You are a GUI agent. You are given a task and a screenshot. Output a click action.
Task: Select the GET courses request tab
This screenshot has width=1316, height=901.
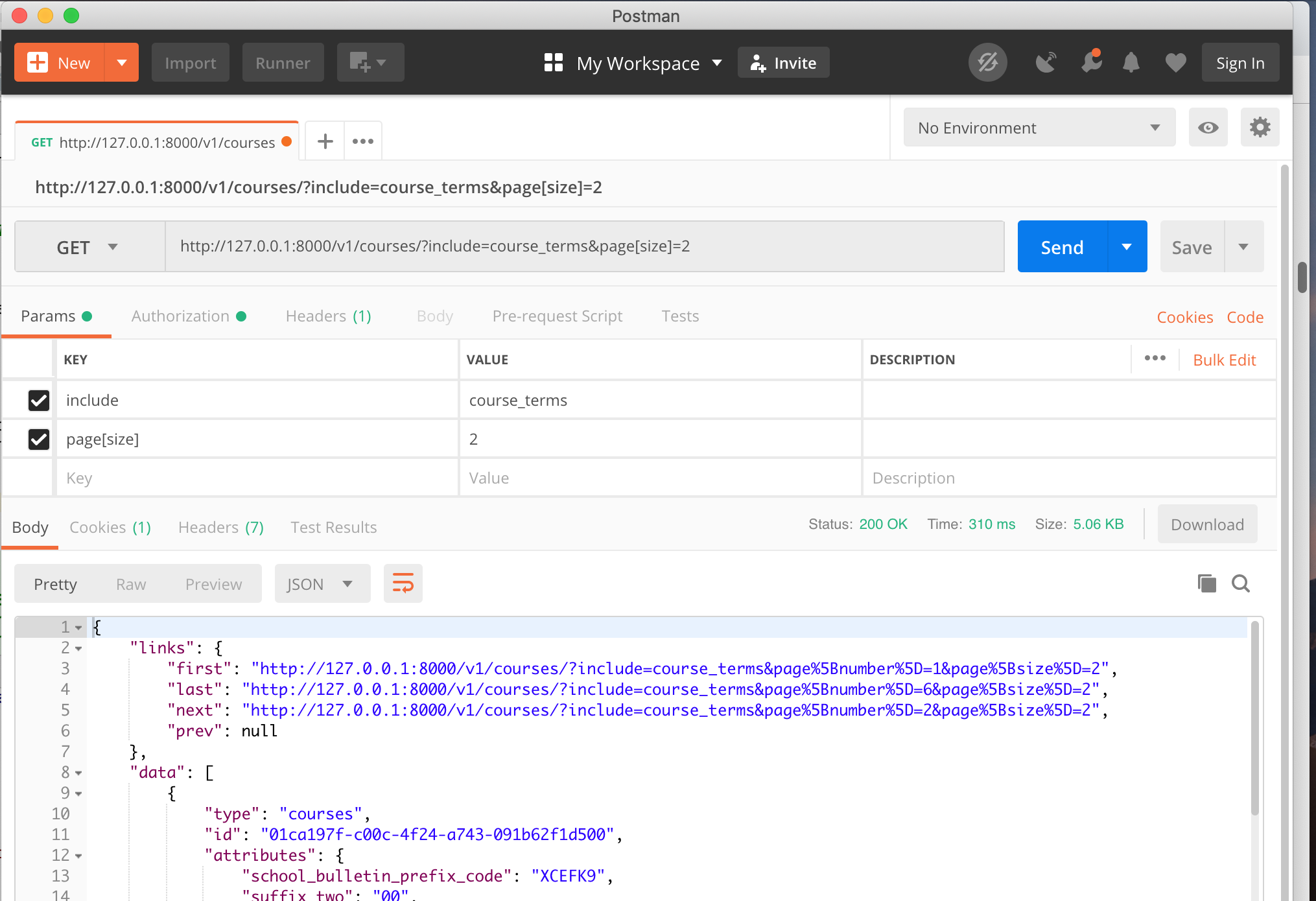(157, 142)
